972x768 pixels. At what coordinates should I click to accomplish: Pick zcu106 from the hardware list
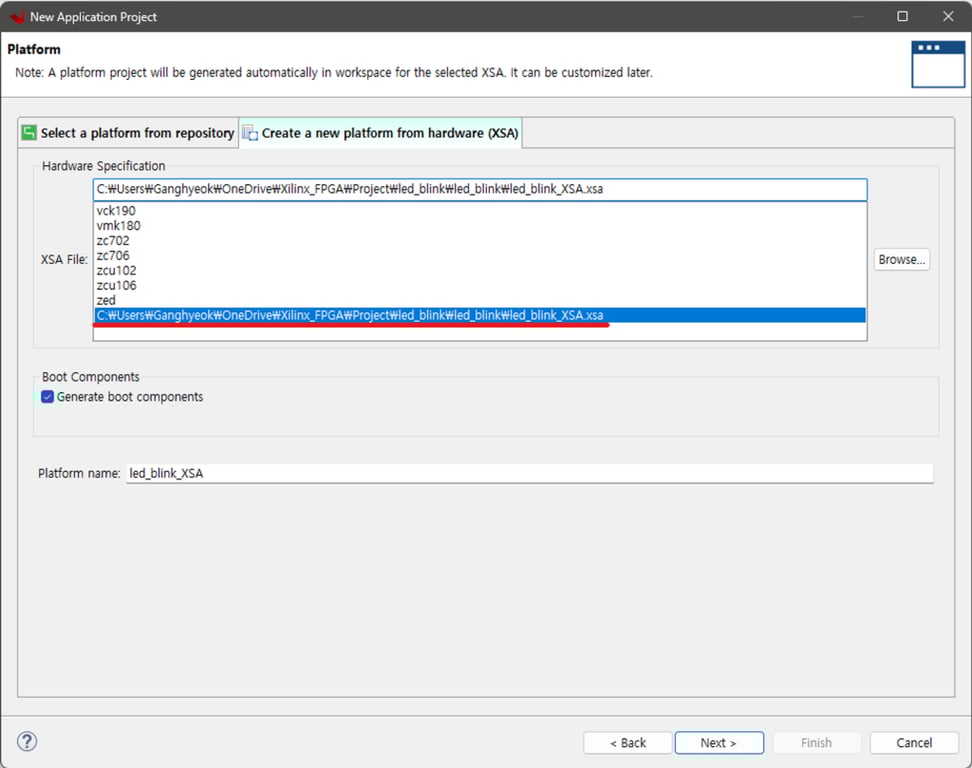click(479, 285)
